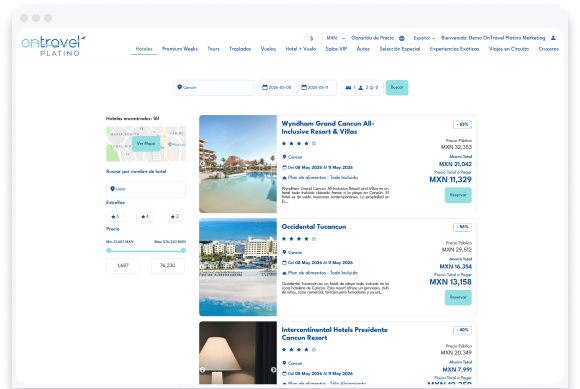Open the Autos menu item
580x389 pixels.
pos(363,49)
